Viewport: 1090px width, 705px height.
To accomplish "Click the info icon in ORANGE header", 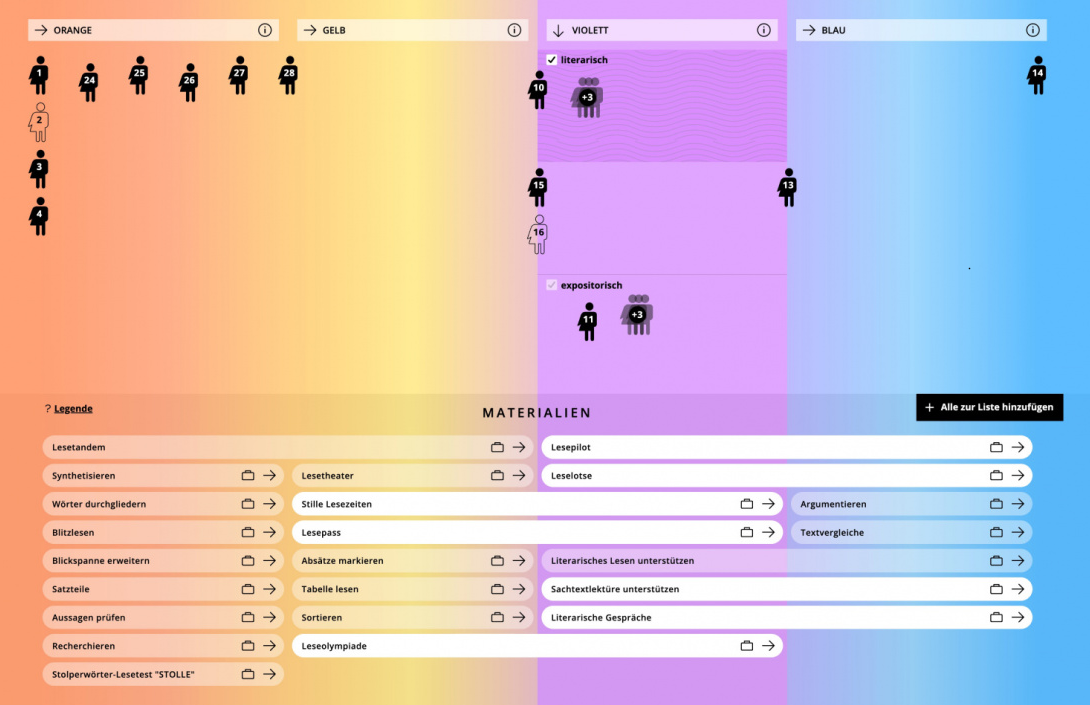I will (x=265, y=30).
